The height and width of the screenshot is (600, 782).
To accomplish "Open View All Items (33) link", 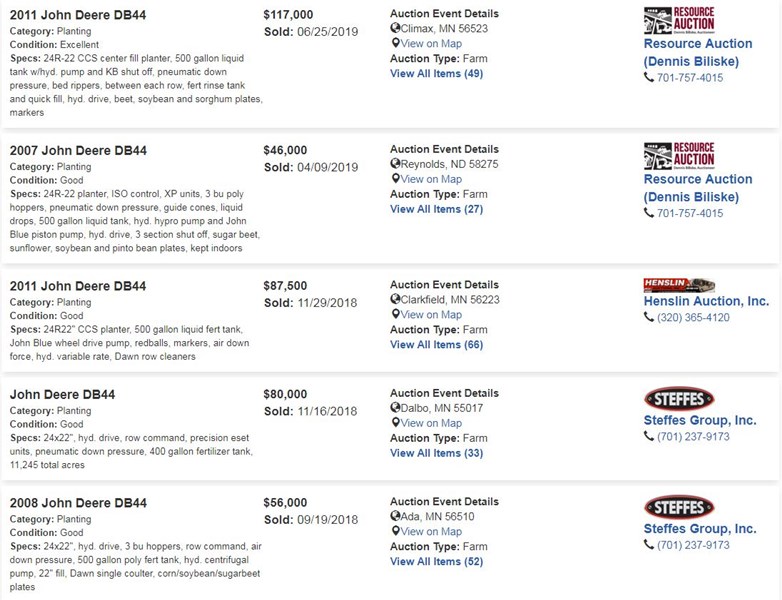I will (436, 453).
